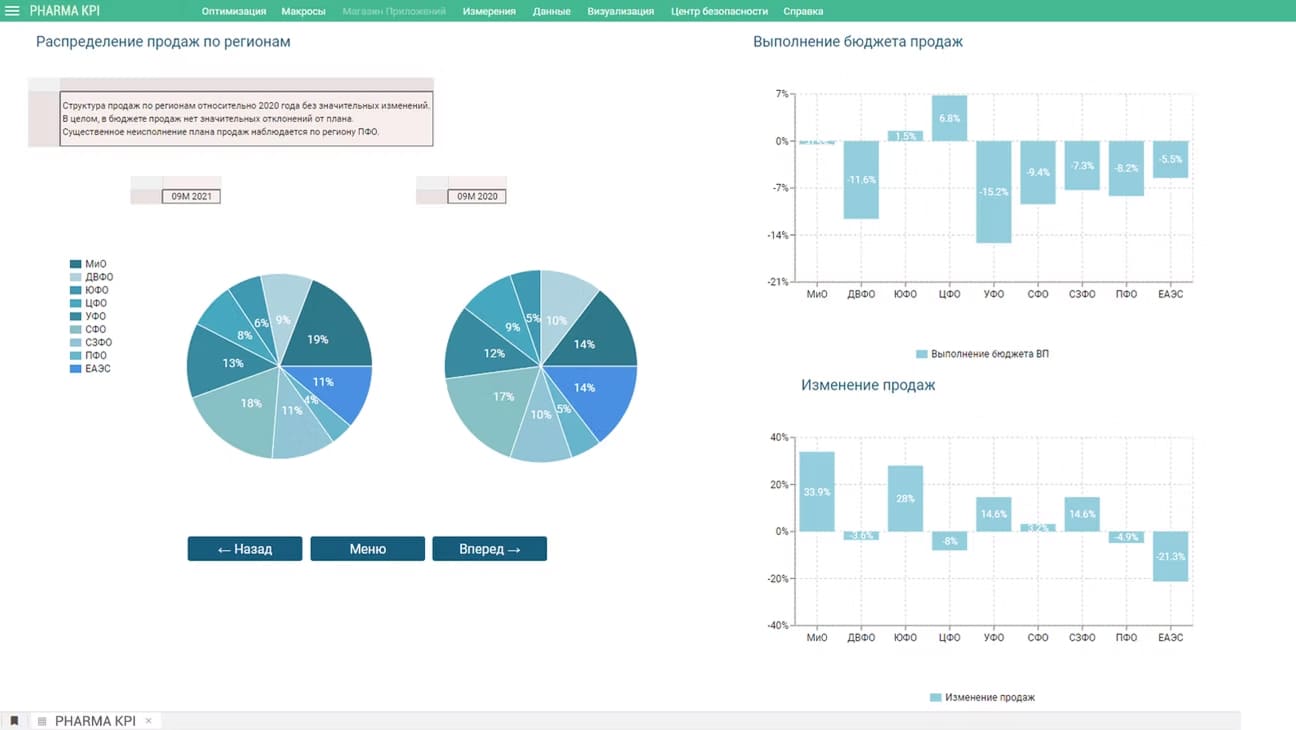This screenshot has height=730, width=1296.
Task: Click the Назад button
Action: [x=245, y=549]
